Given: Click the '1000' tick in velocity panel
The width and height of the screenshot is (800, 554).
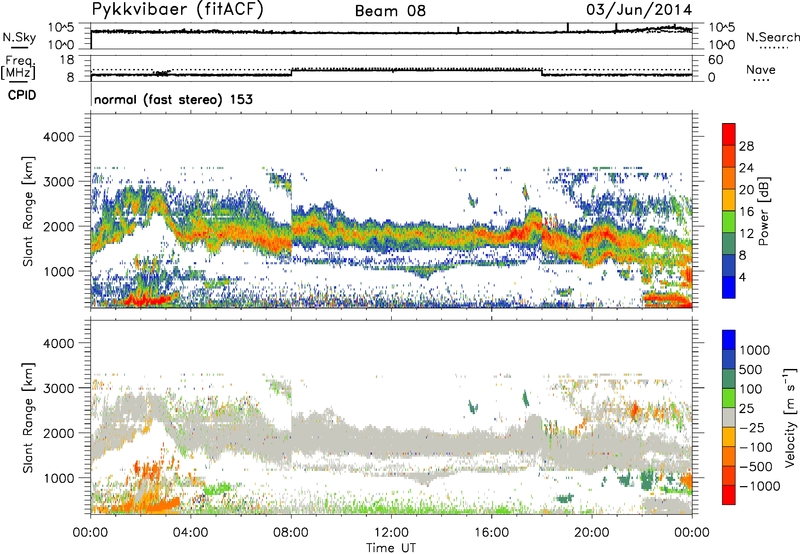Looking at the screenshot, I should click(x=58, y=478).
